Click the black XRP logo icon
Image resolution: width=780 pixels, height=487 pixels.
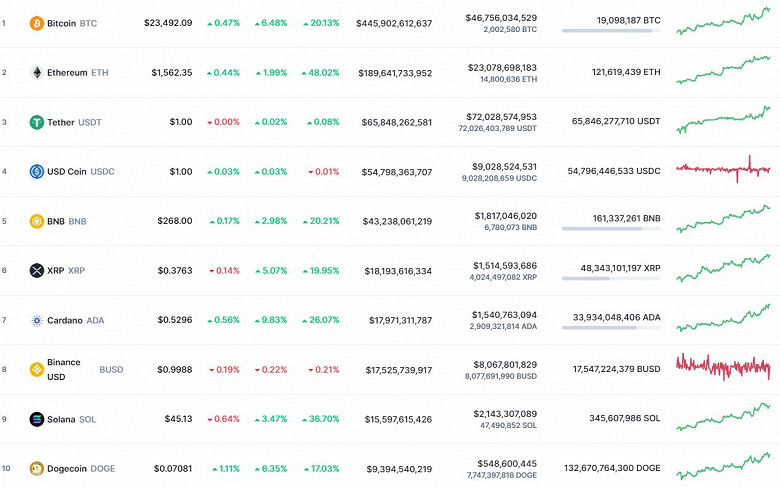click(x=37, y=270)
